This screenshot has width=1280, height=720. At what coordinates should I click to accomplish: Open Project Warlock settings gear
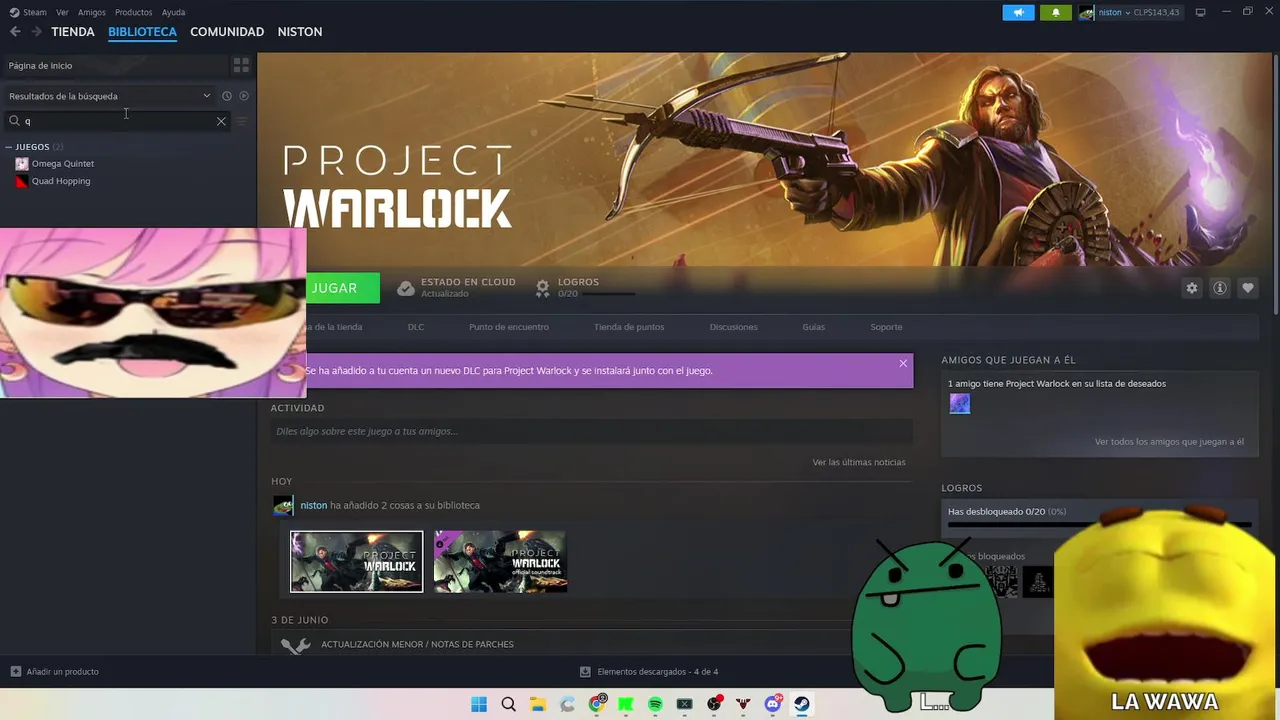click(1191, 288)
